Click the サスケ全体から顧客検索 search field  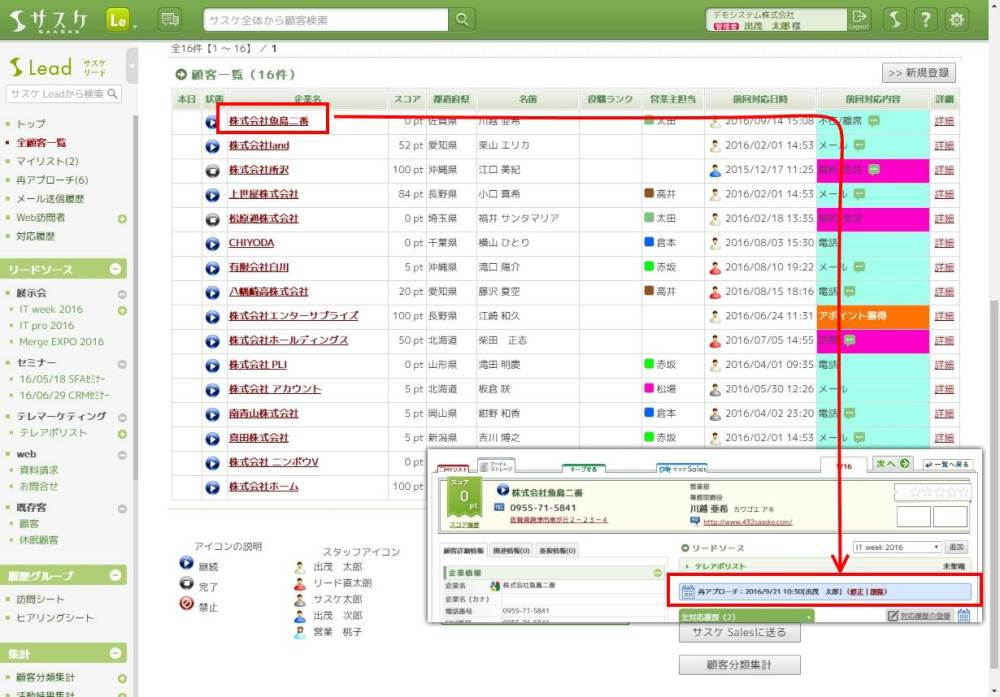tap(326, 20)
